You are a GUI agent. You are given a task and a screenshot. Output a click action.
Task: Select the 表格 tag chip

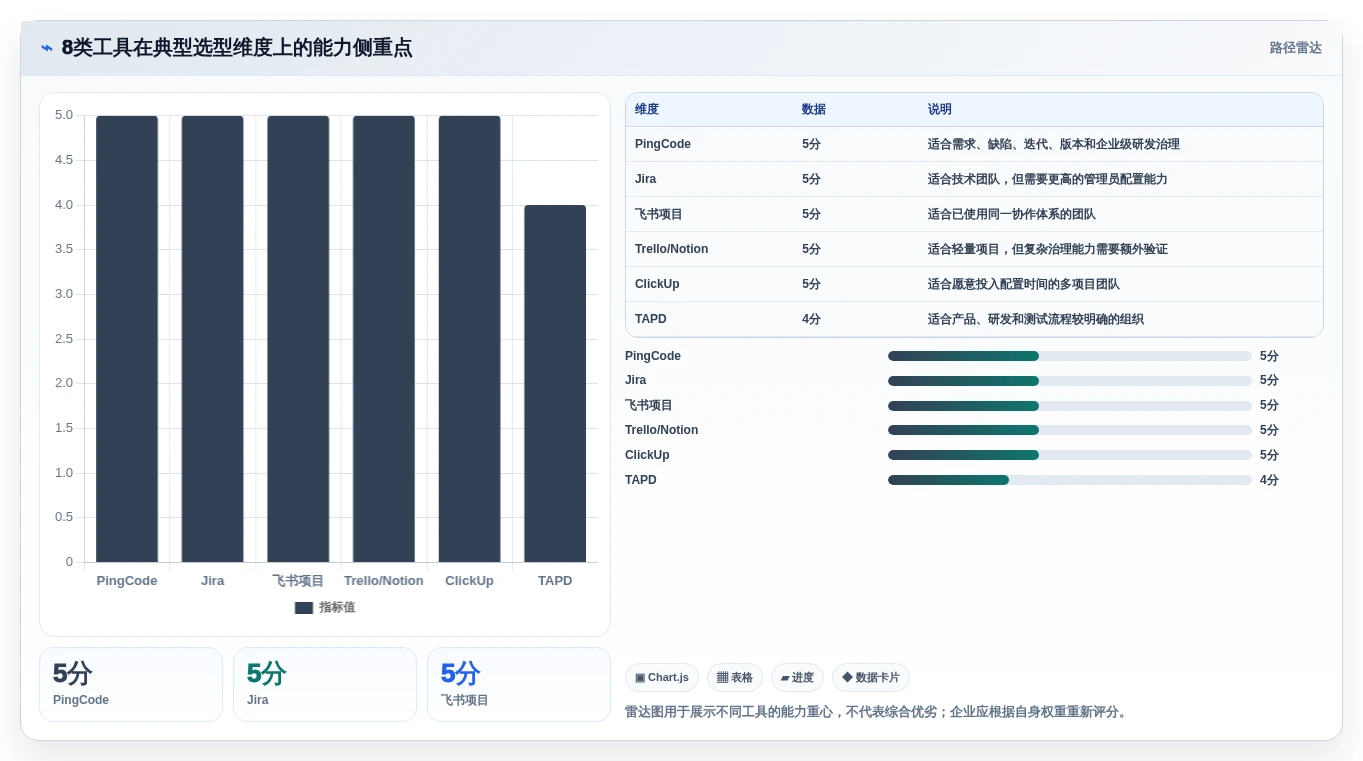point(735,678)
